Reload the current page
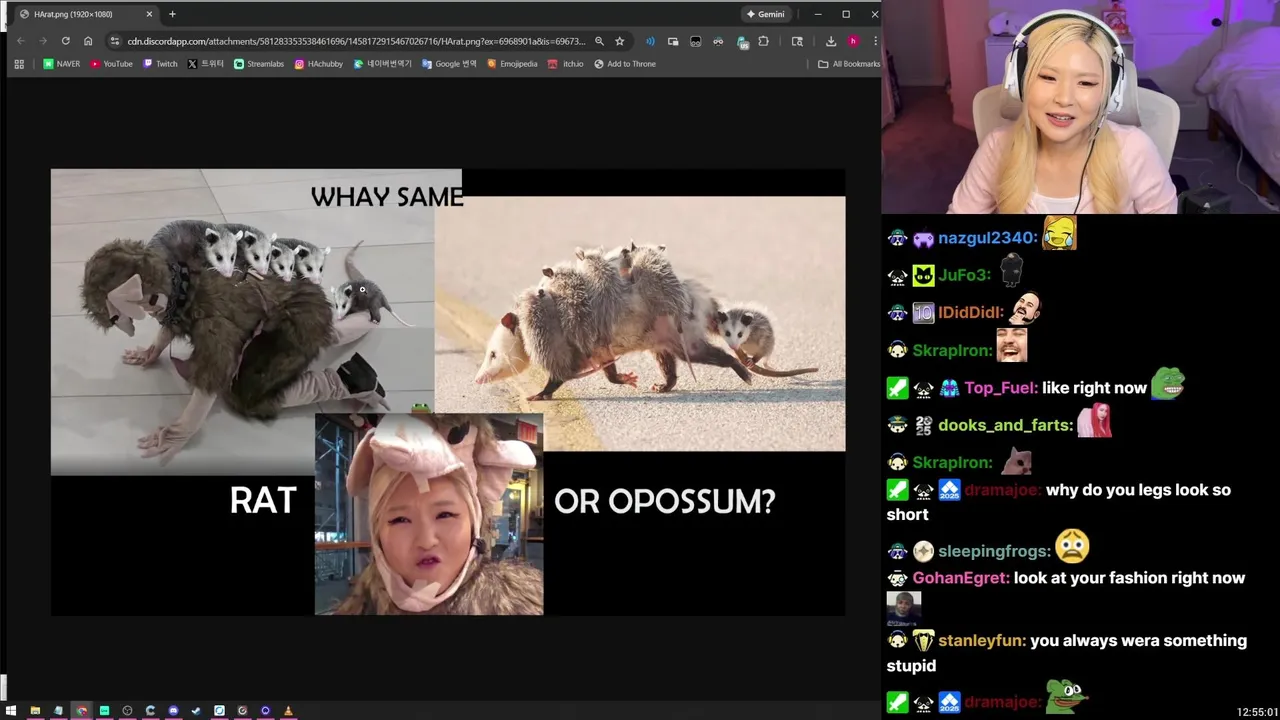The width and height of the screenshot is (1280, 720). (66, 41)
